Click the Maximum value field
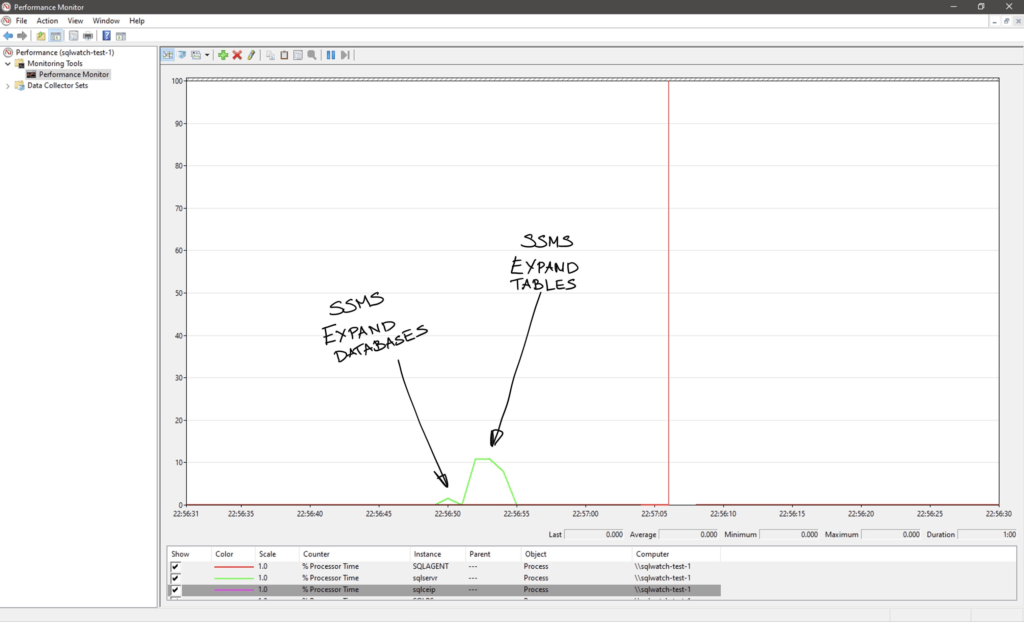 891,534
